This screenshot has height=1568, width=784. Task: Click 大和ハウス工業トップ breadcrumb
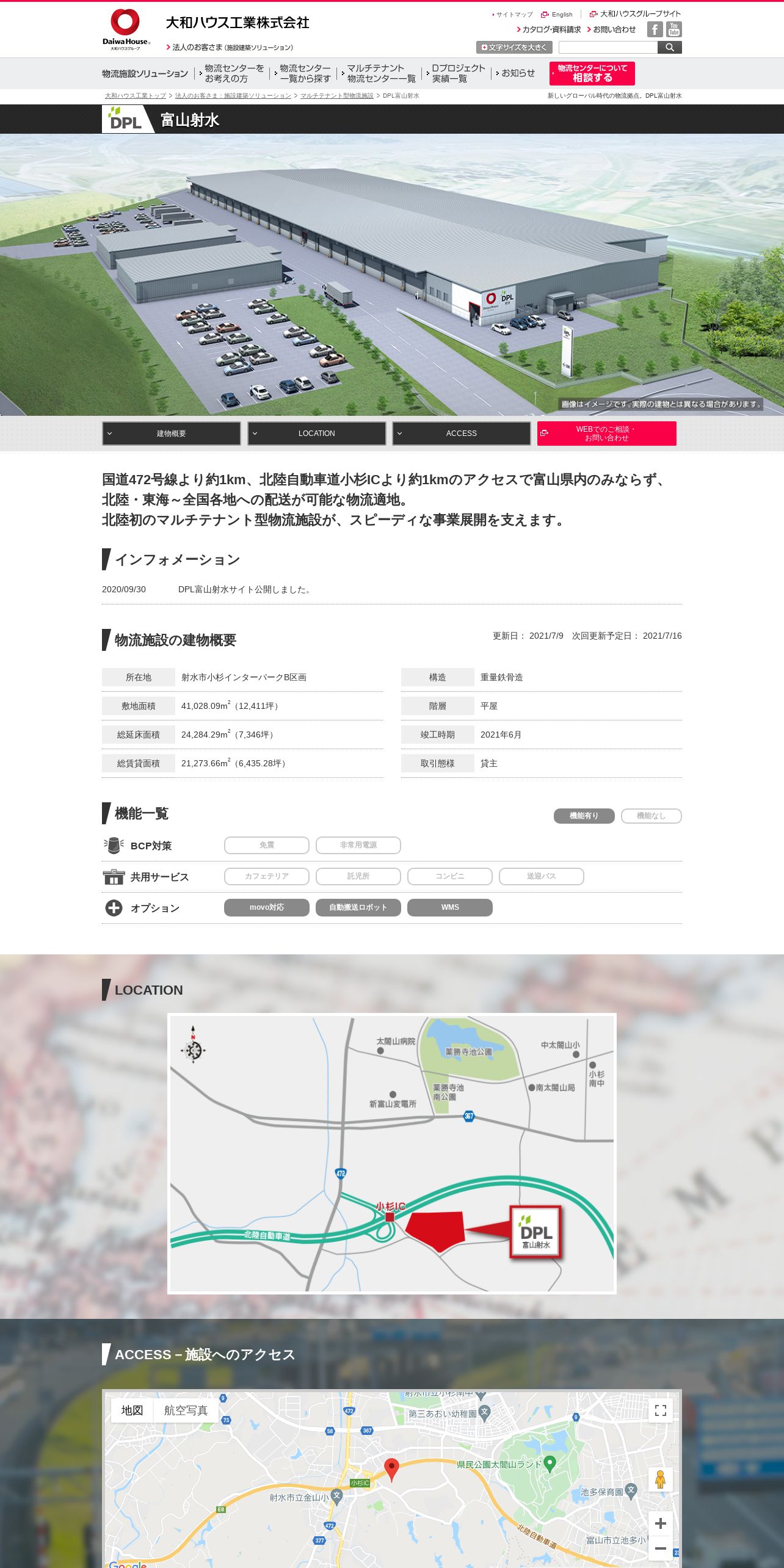click(x=135, y=96)
